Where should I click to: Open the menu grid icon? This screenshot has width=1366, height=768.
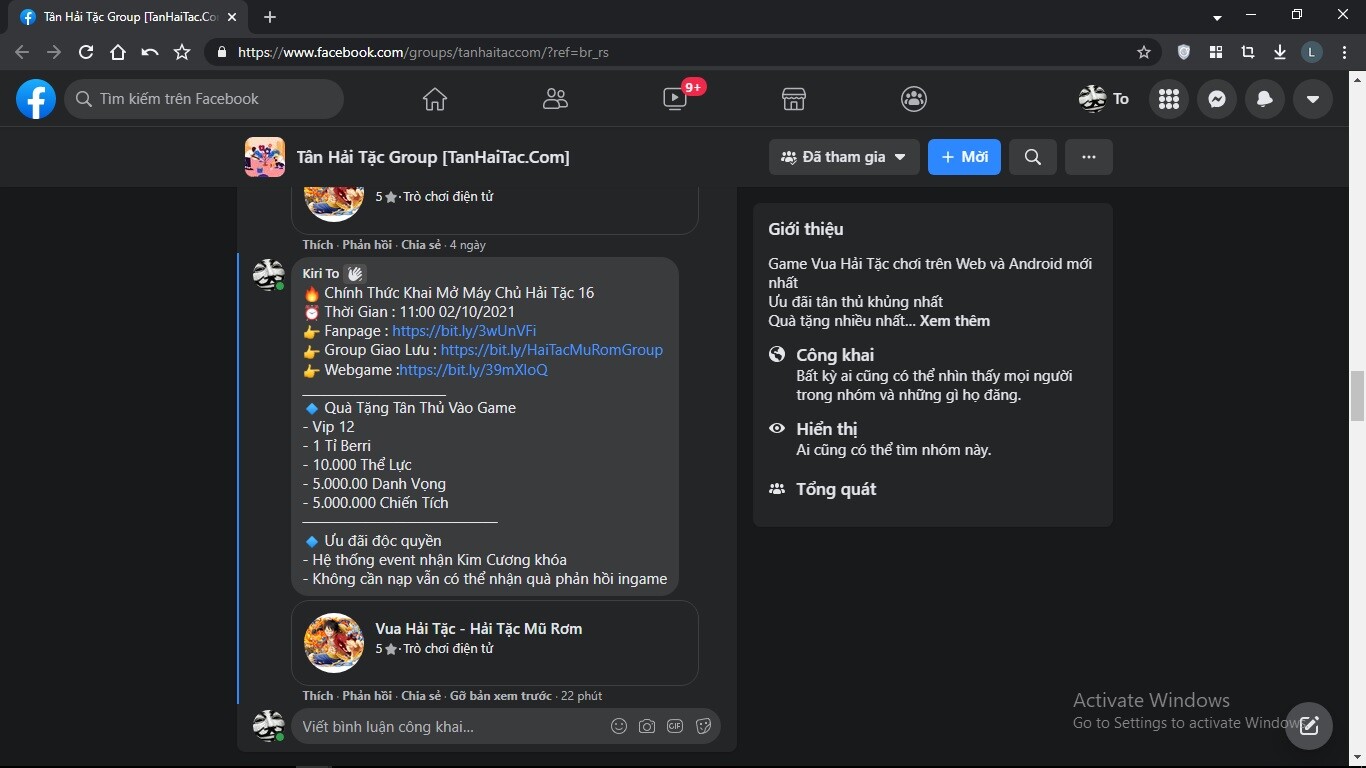click(x=1168, y=99)
